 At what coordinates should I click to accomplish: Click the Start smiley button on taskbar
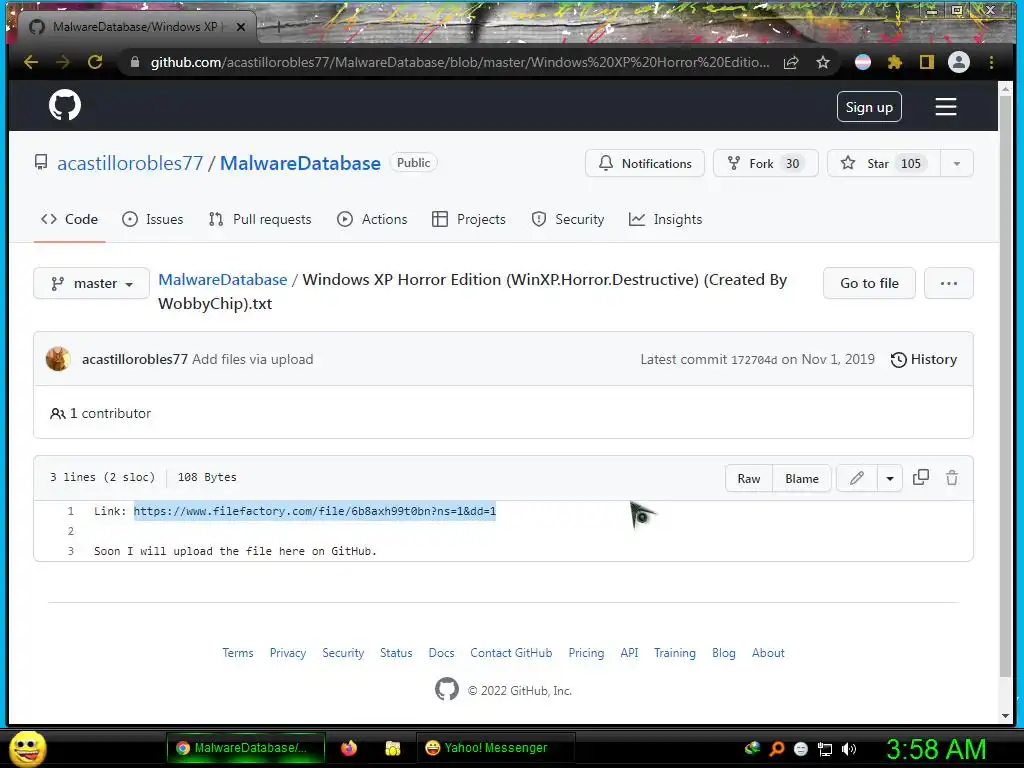click(28, 748)
